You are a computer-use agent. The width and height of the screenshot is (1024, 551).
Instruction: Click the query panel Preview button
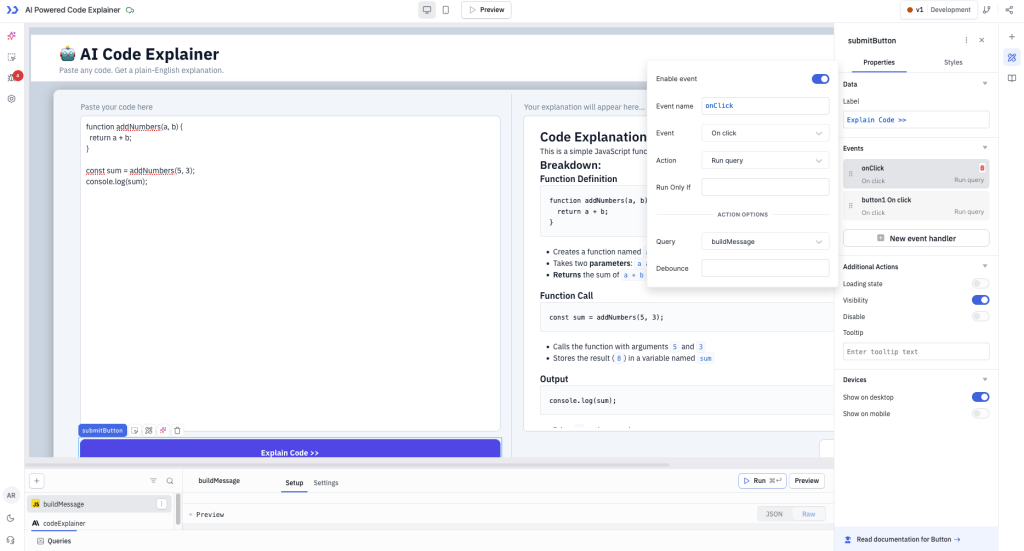pyautogui.click(x=807, y=481)
